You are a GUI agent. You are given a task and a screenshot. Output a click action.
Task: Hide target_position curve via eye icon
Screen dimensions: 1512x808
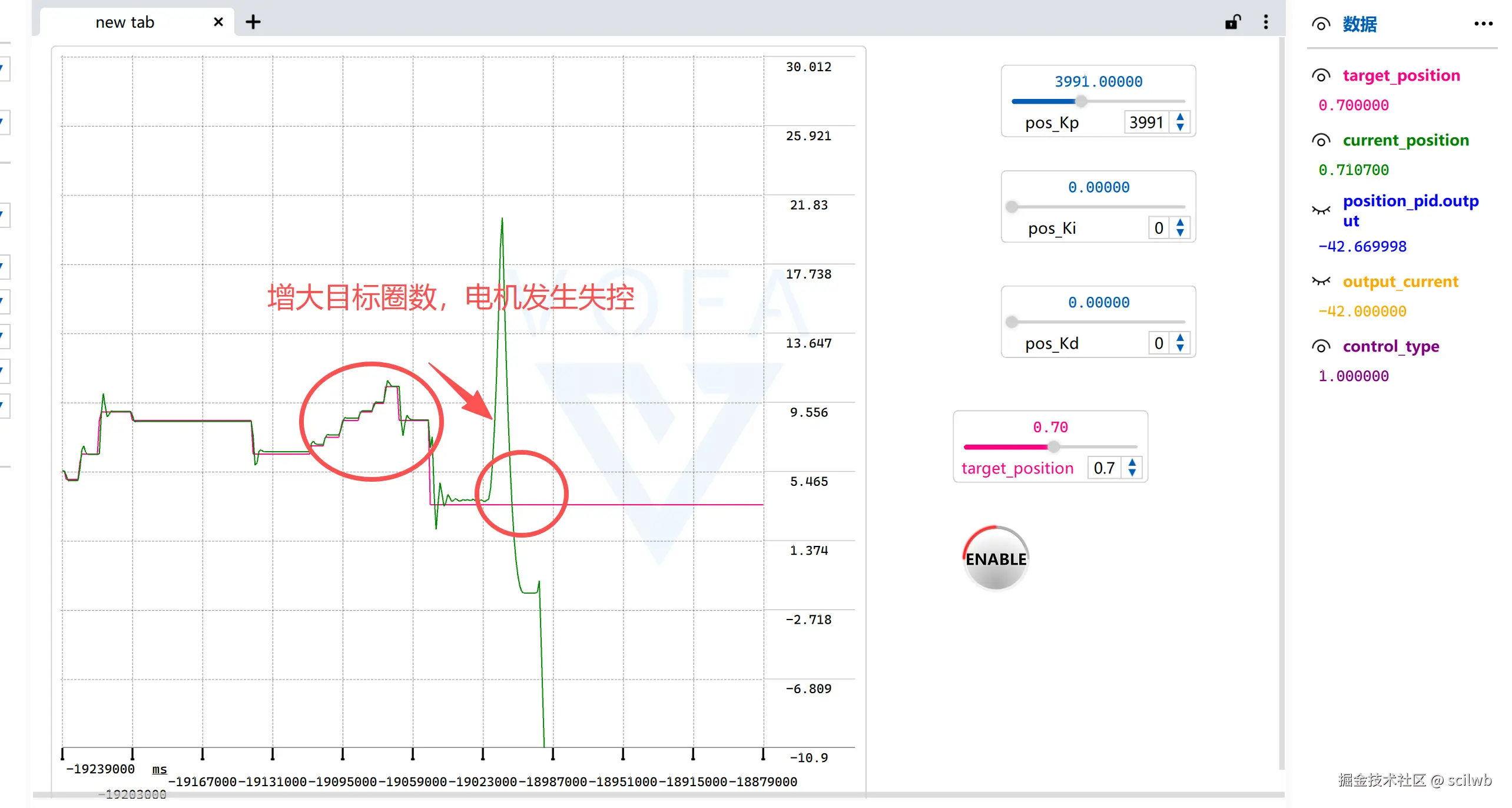click(x=1321, y=76)
